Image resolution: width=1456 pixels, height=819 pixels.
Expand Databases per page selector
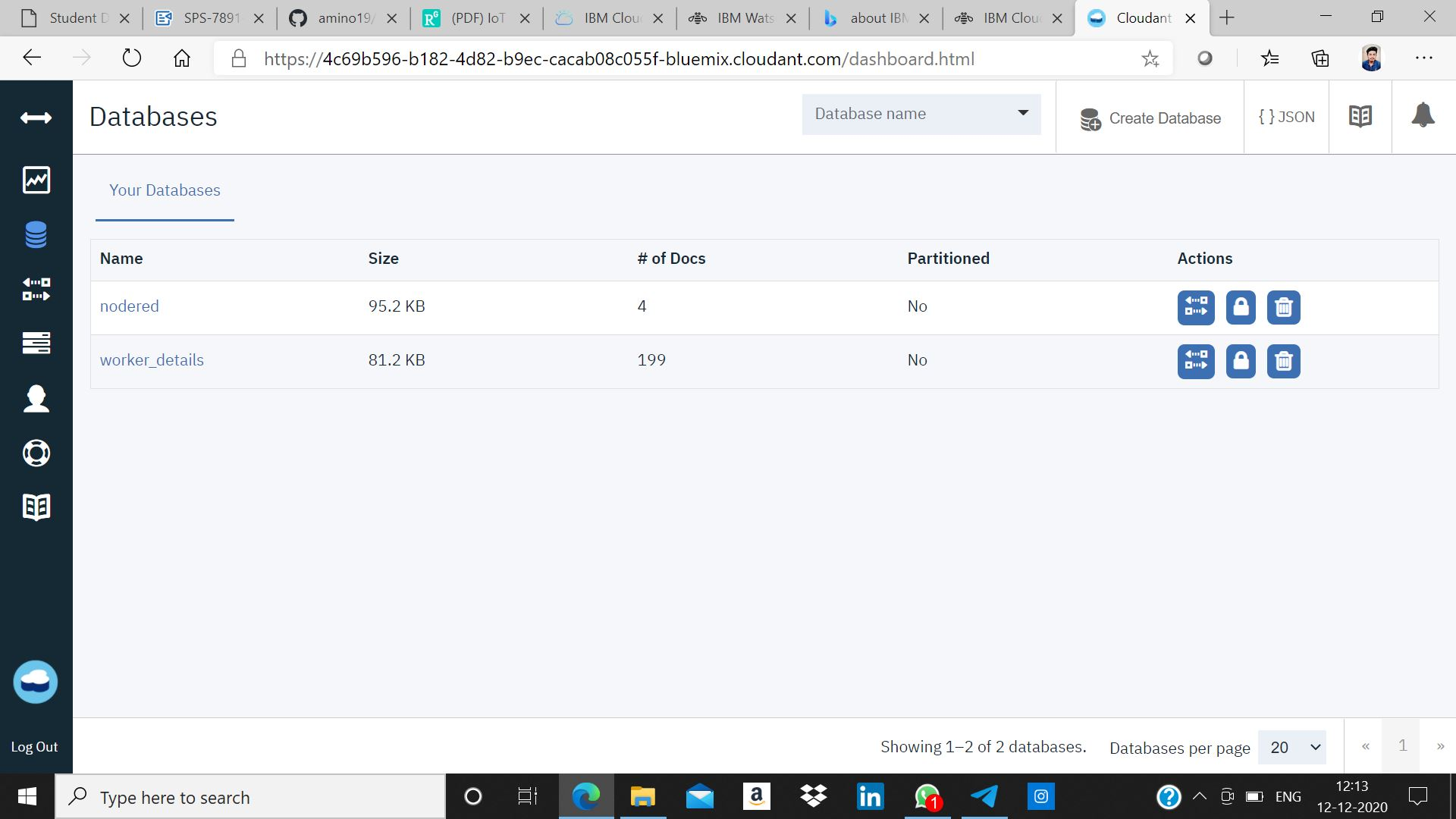[1291, 747]
